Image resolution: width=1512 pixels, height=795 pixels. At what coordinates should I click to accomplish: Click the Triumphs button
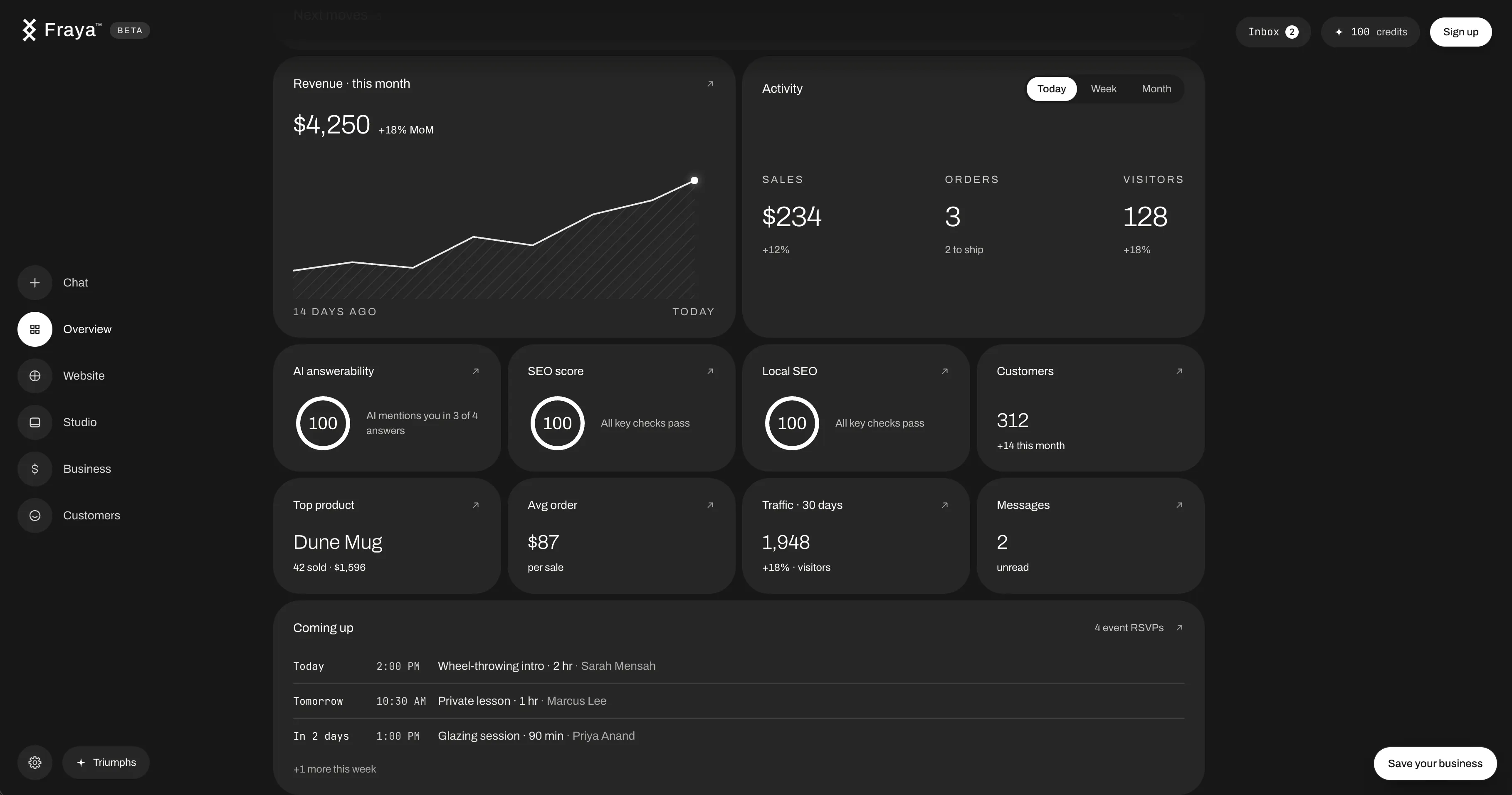click(106, 762)
